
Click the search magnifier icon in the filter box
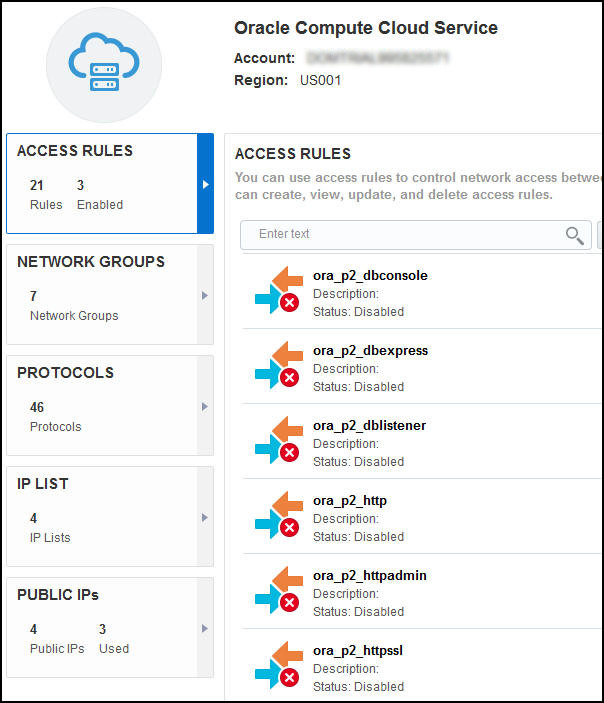click(574, 235)
